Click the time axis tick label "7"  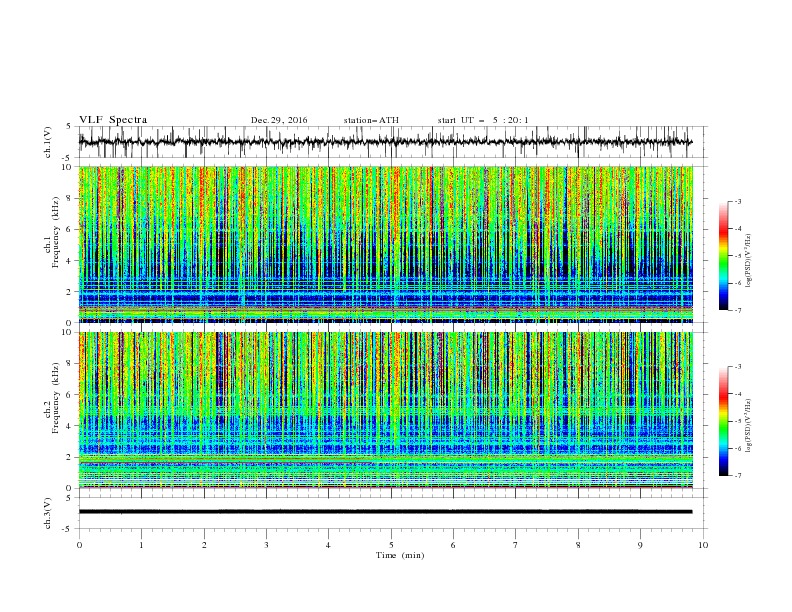[x=516, y=545]
